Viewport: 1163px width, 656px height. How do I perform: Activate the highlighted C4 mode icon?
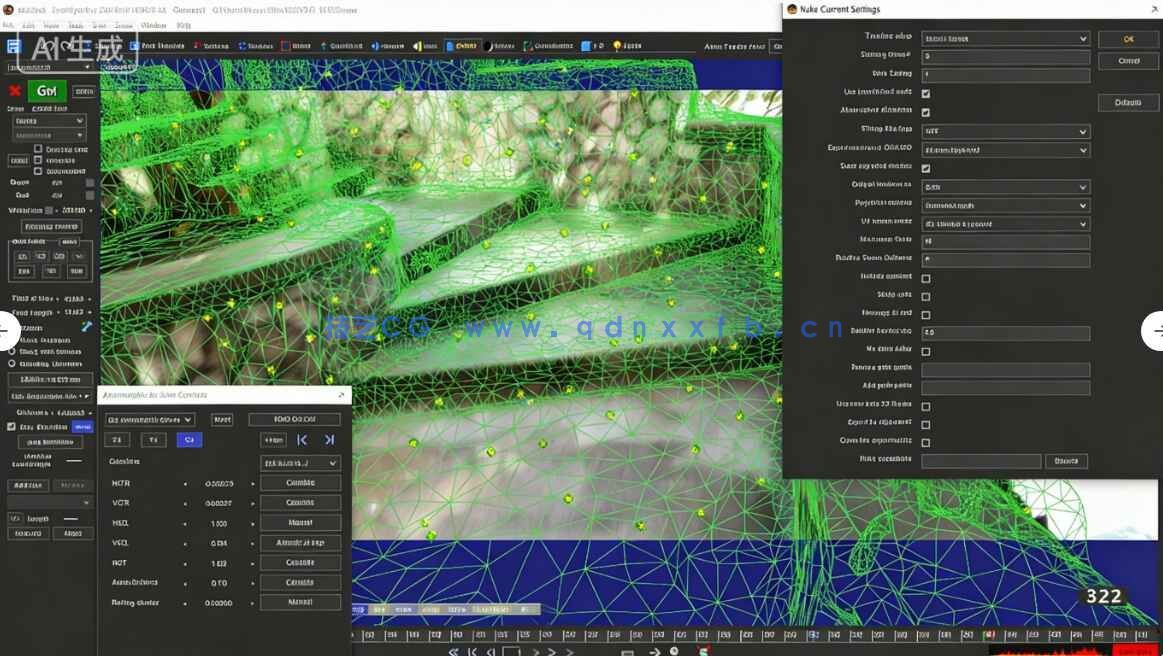(189, 440)
